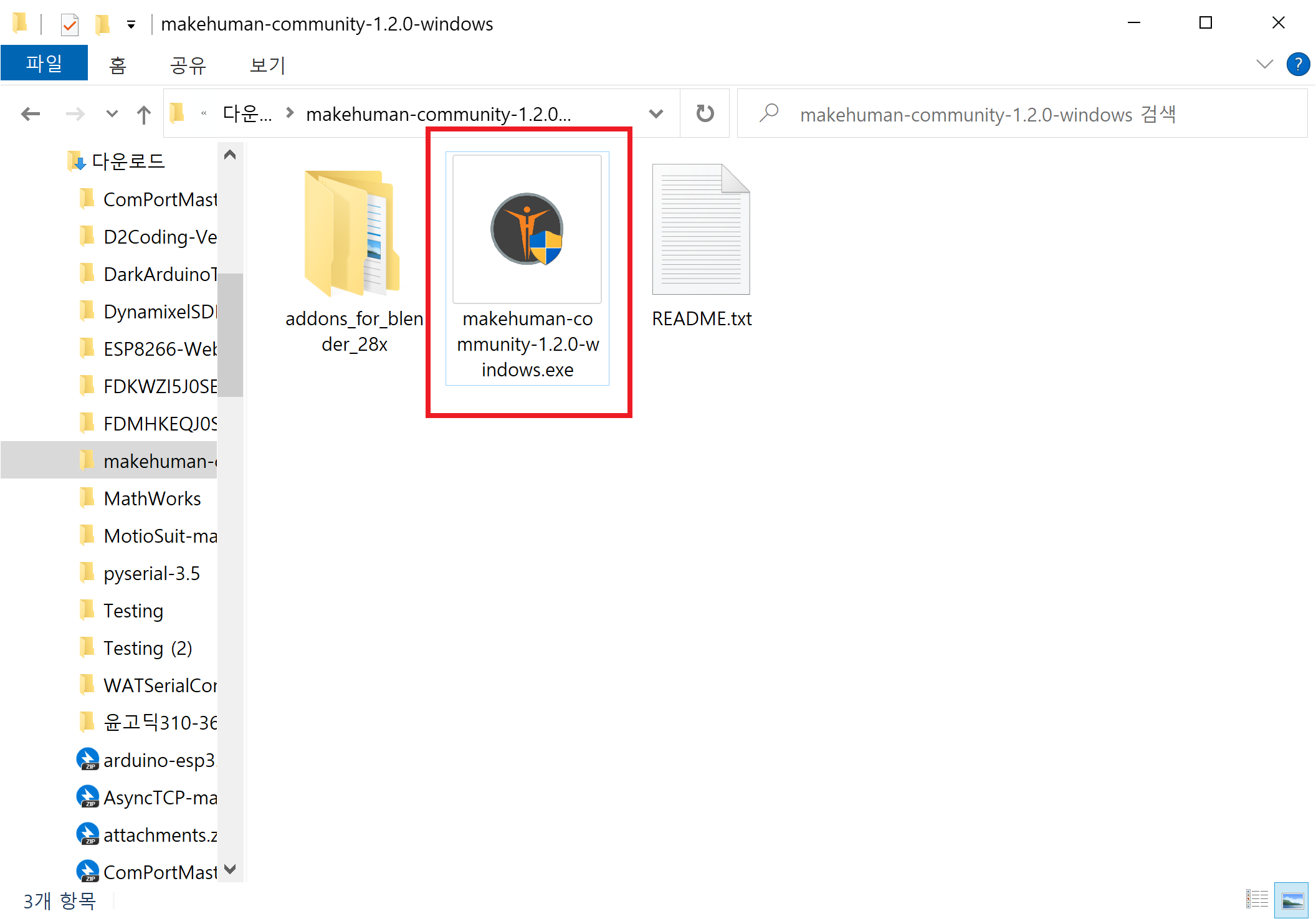Select the MathWorks folder in the navigation pane

click(152, 498)
